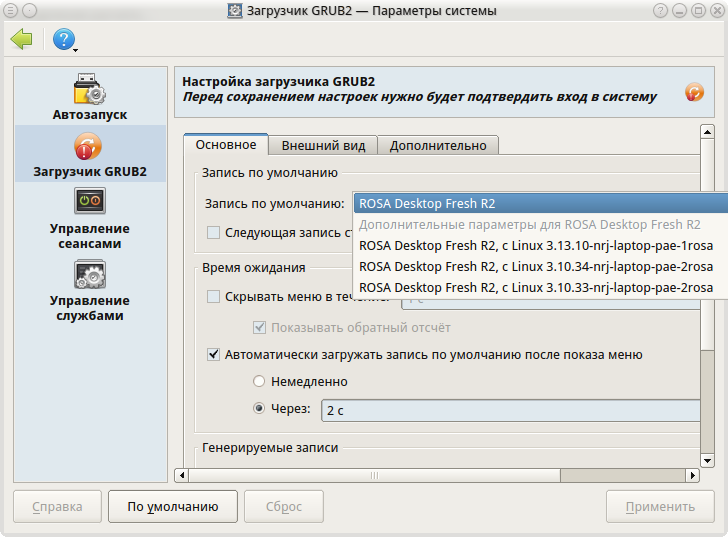
Task: Enable Скрывать меню в течение checkbox
Action: (x=213, y=296)
